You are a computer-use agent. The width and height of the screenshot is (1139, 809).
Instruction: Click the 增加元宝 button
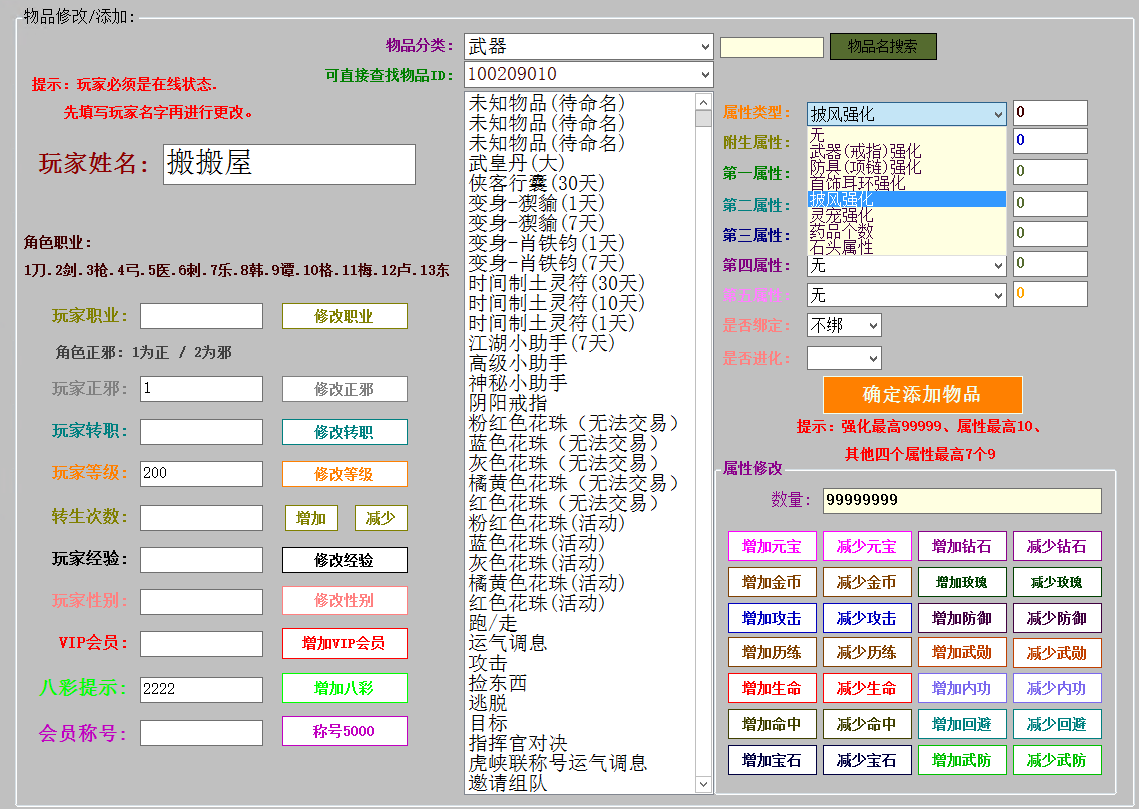pyautogui.click(x=771, y=547)
